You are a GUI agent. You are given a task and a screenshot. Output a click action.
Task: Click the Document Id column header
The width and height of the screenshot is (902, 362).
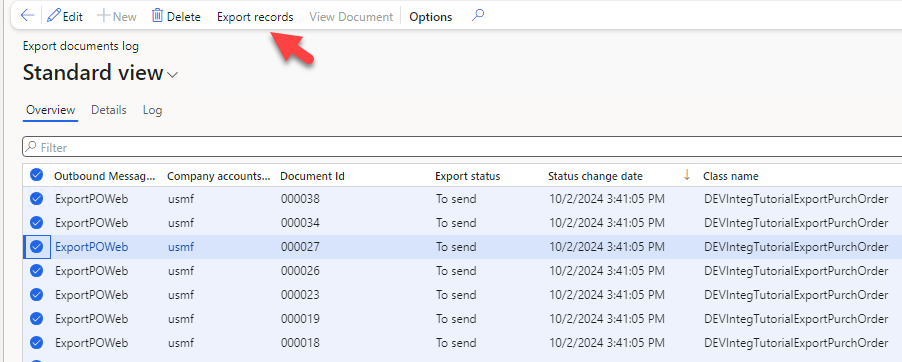point(312,176)
